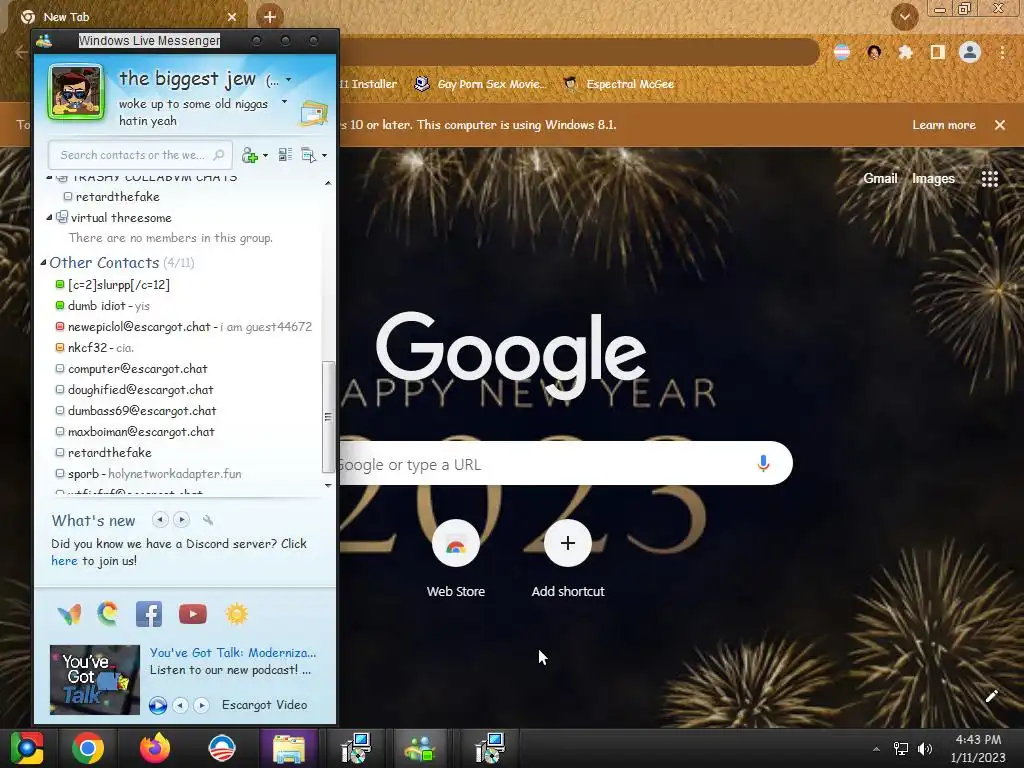Click the magnifier icon in contact search

[219, 155]
